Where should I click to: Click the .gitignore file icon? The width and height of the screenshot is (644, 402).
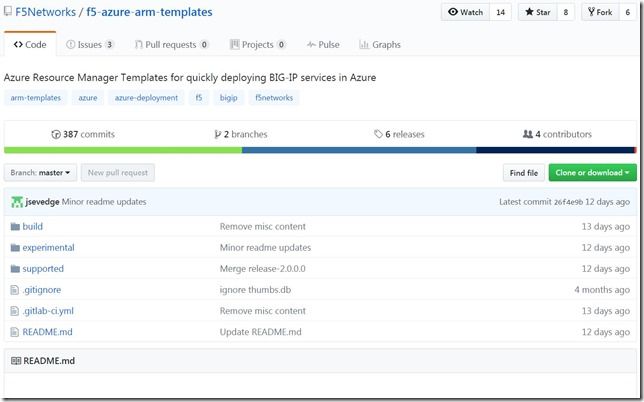[x=15, y=290]
